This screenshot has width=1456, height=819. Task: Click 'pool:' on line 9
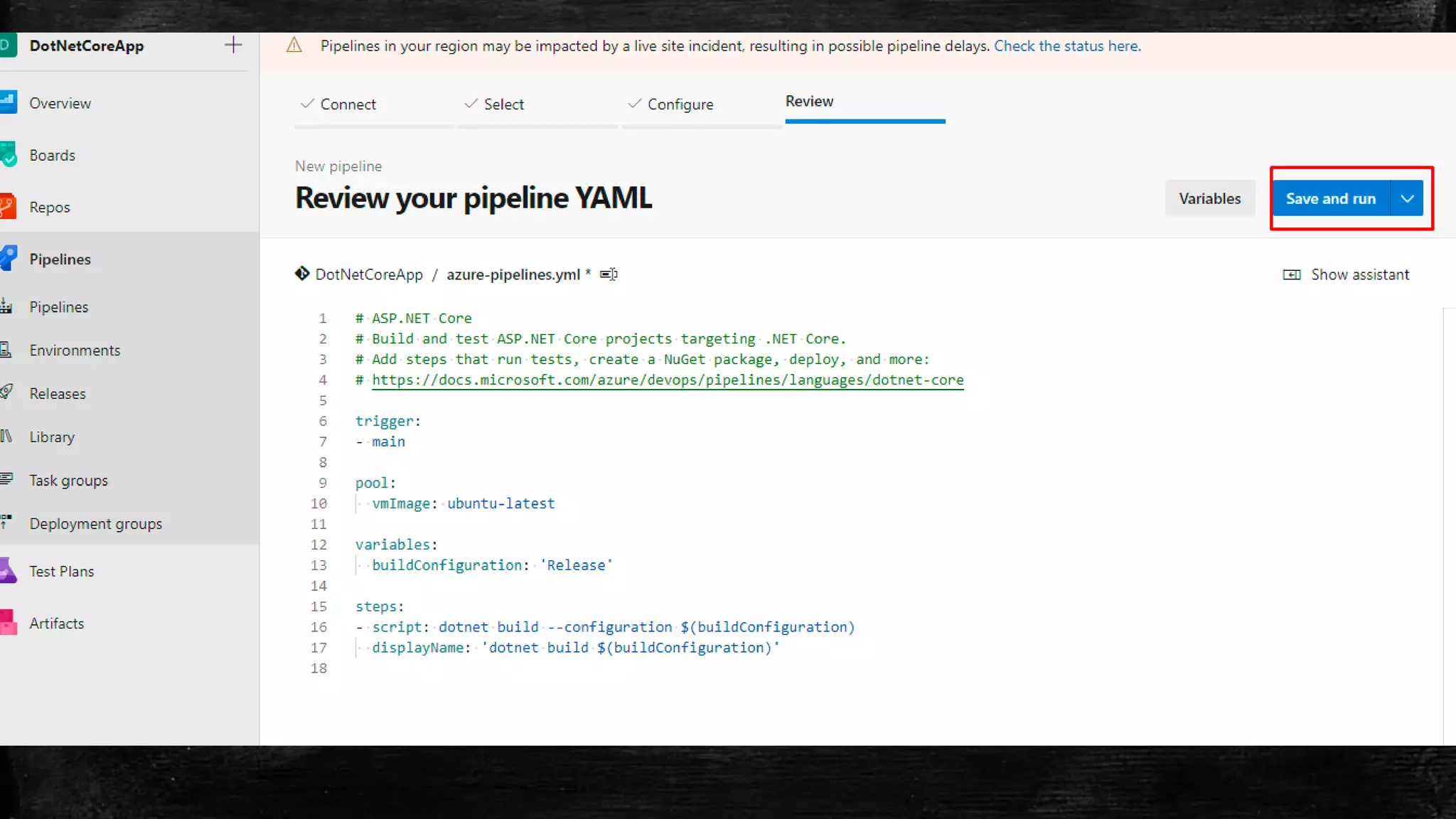(375, 483)
